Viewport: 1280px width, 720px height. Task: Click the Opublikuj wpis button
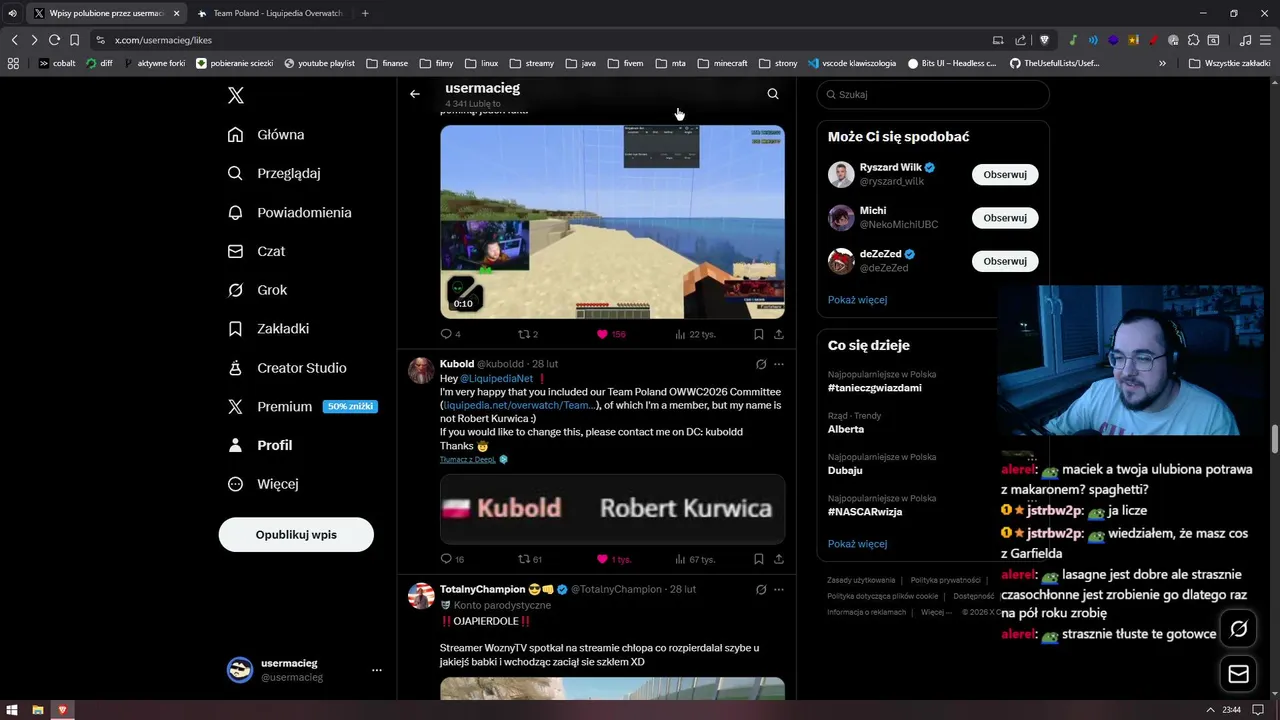[x=296, y=534]
